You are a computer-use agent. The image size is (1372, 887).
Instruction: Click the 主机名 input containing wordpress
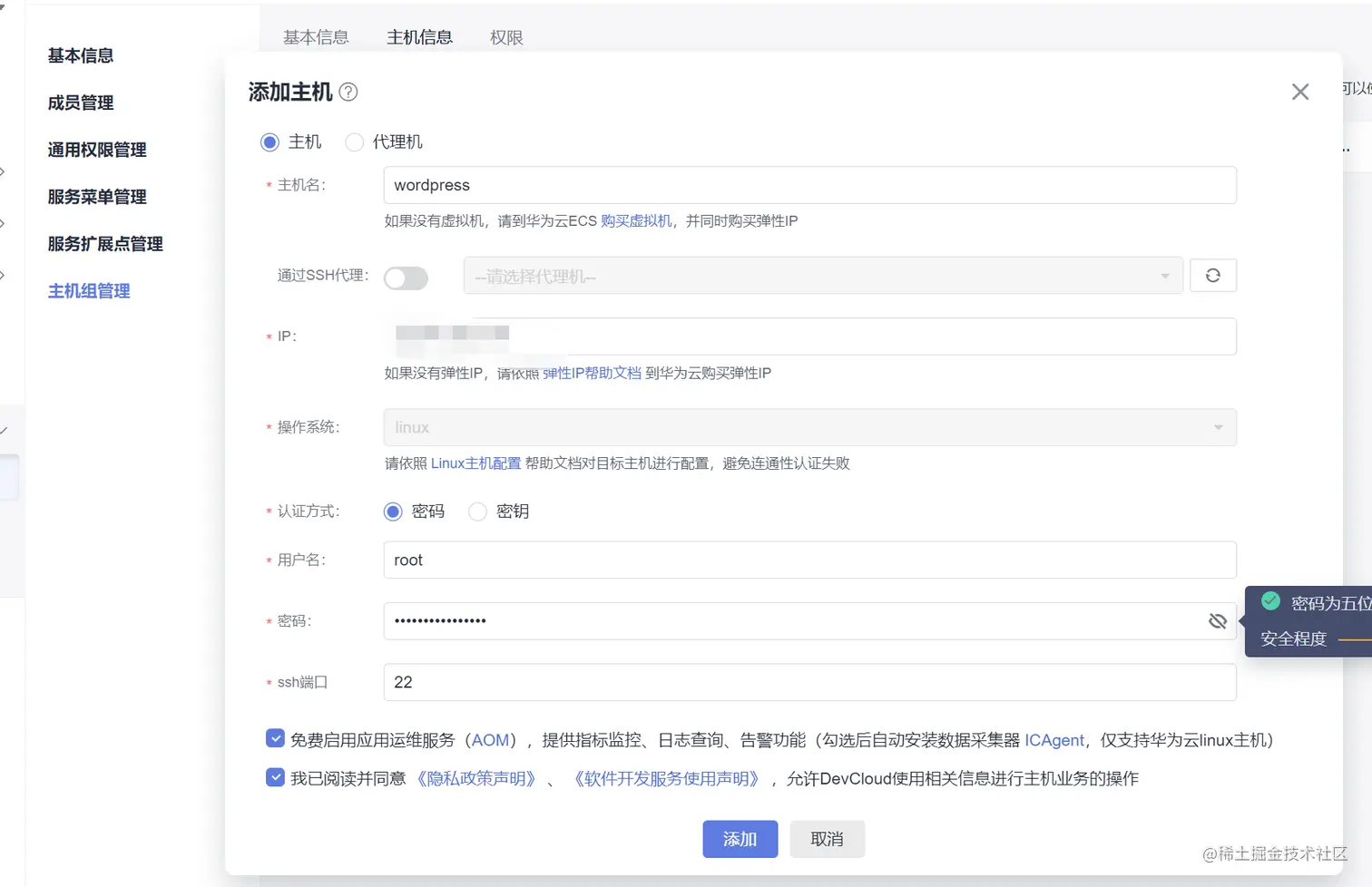810,185
